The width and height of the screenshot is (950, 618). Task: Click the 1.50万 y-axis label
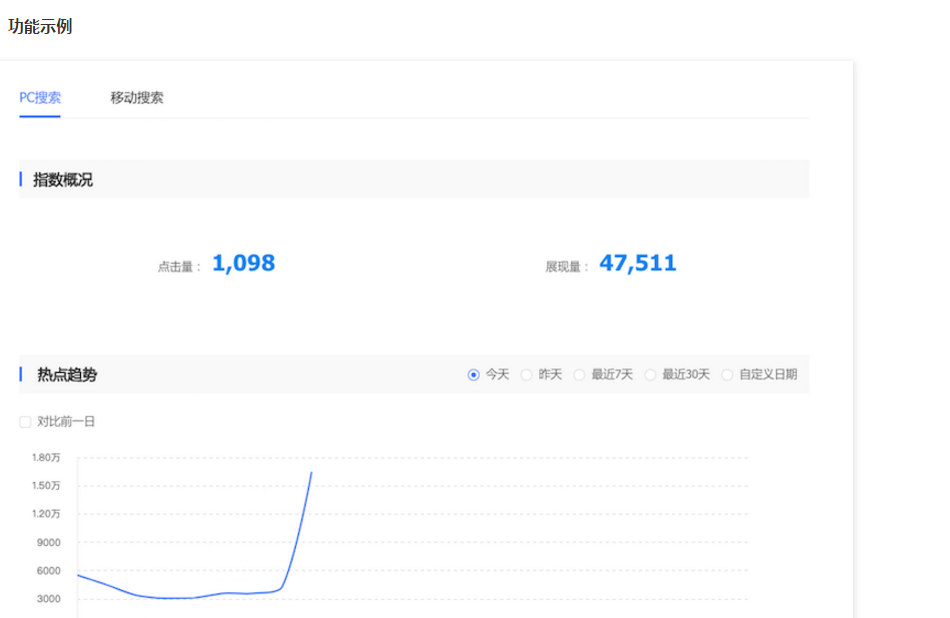pyautogui.click(x=47, y=486)
